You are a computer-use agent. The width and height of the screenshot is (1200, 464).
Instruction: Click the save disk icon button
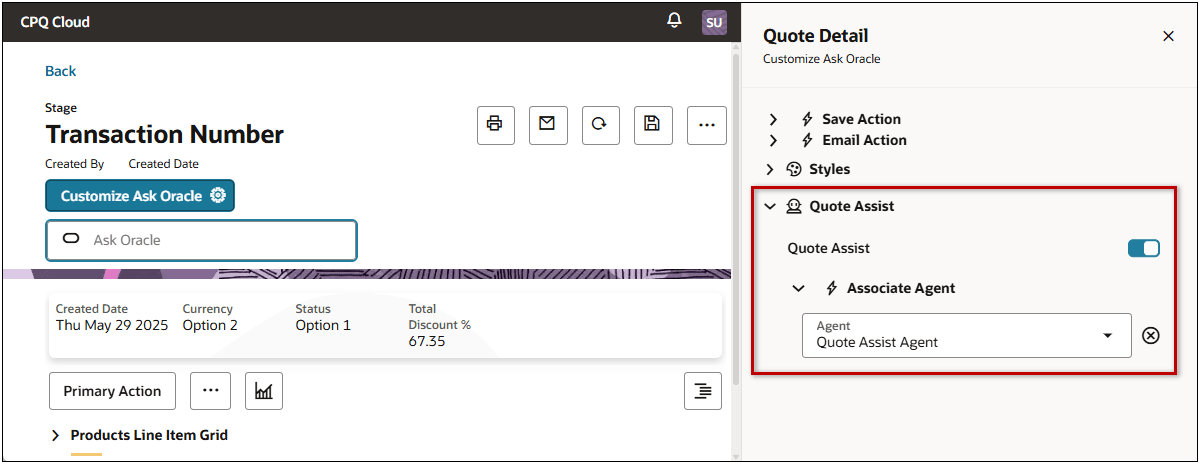[x=652, y=124]
